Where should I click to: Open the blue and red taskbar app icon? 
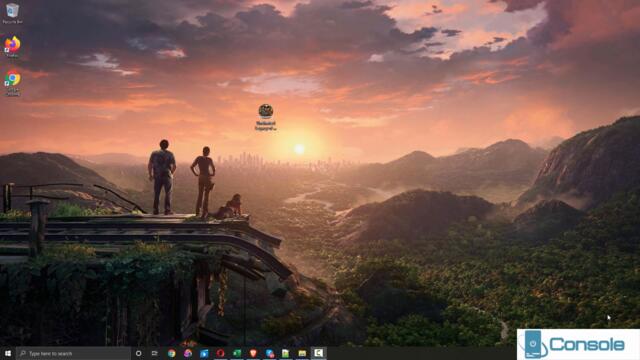pos(269,353)
